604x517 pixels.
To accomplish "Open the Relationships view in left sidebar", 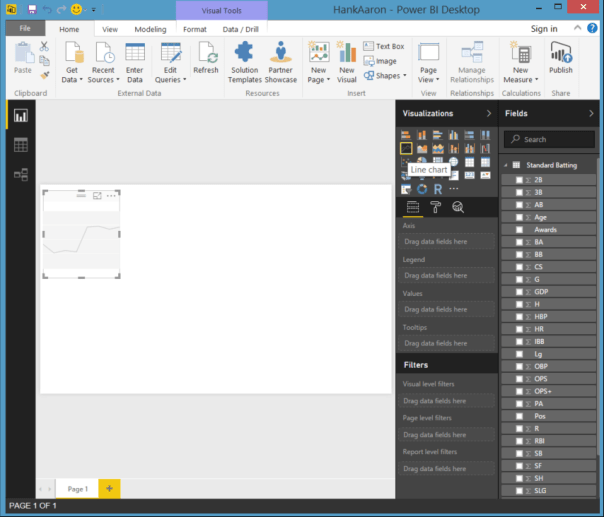I will [20, 174].
